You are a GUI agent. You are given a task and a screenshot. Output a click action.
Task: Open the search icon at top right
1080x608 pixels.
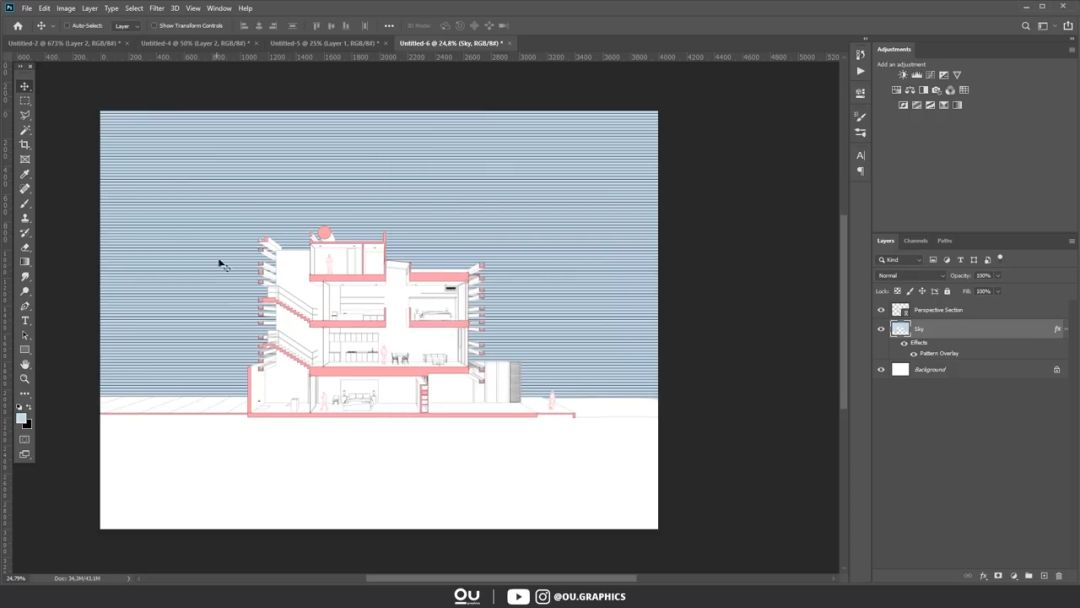tap(1026, 26)
